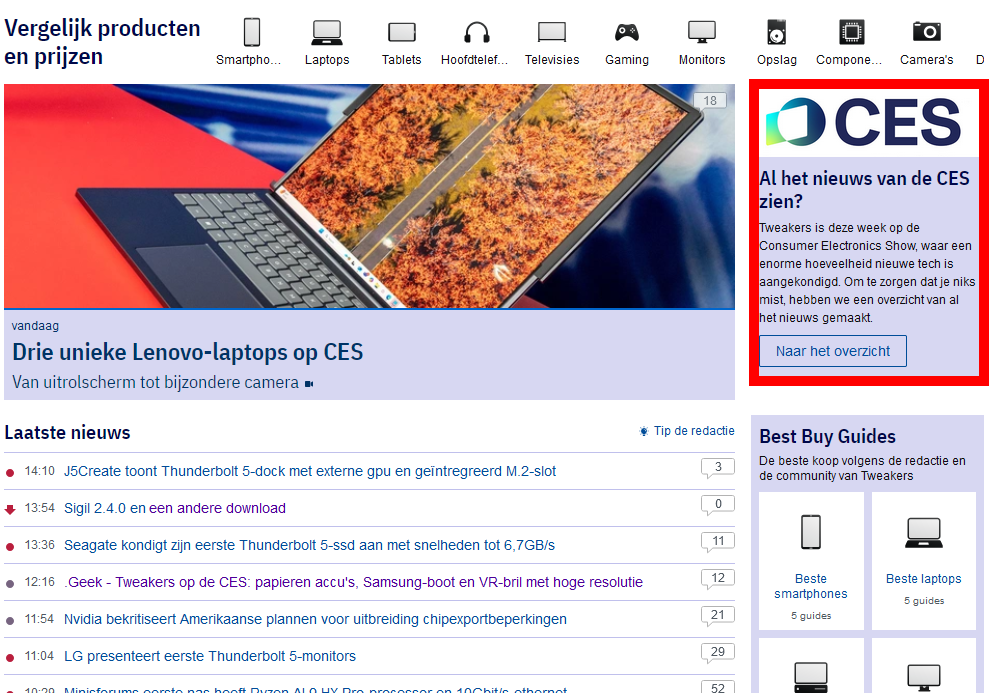
Task: Click the Best Buy Guides heading
Action: [827, 436]
